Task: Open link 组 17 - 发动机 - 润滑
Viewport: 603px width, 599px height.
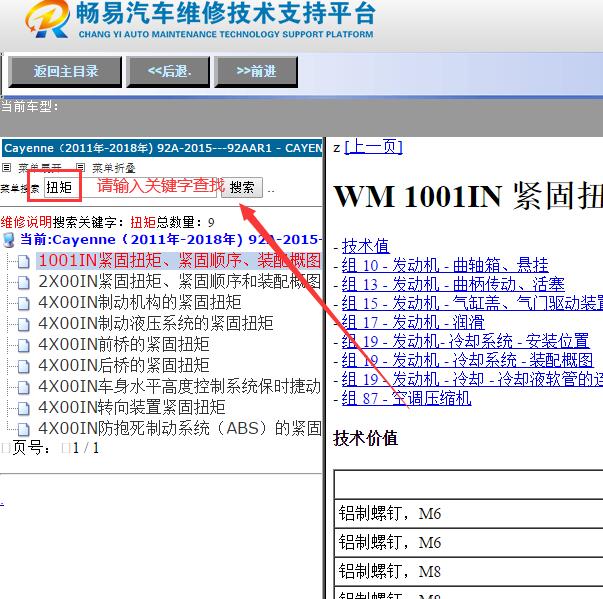Action: point(413,322)
